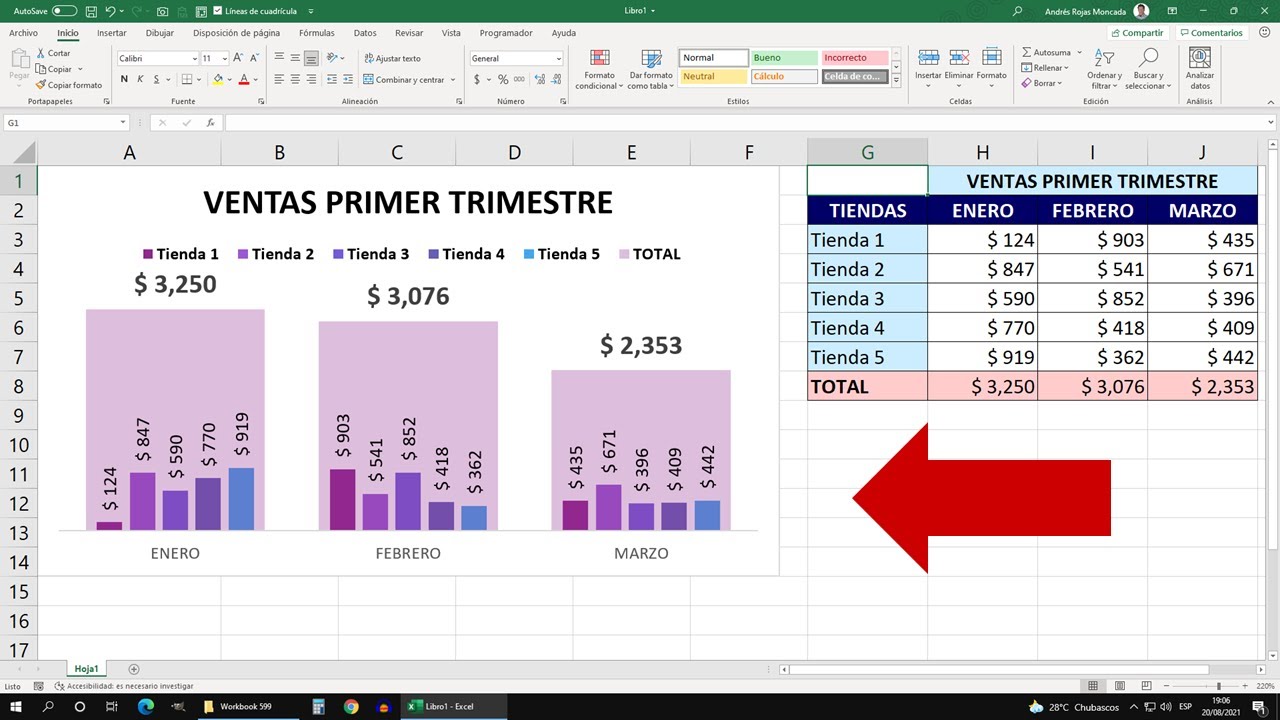Open Formato condicional menu
This screenshot has width=1280, height=720.
click(599, 70)
